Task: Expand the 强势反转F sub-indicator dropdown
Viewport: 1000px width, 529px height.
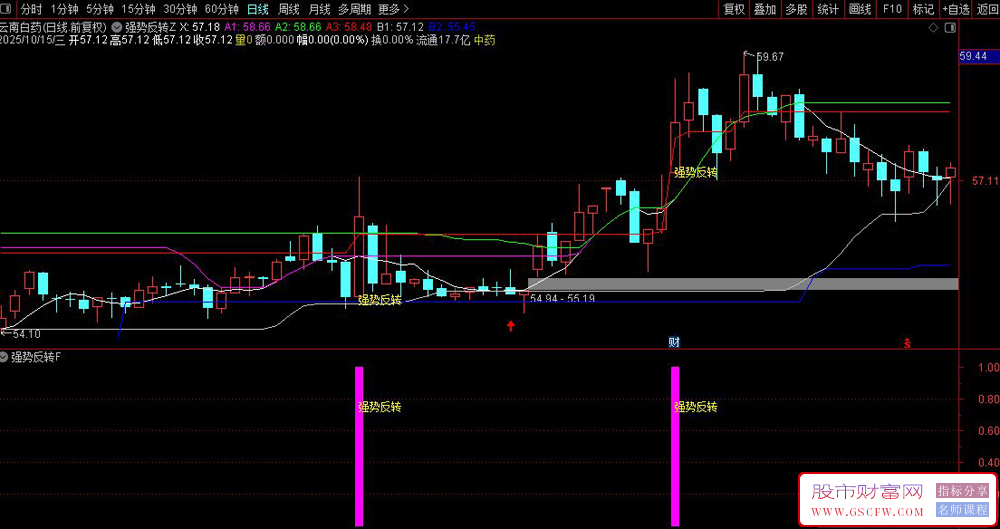Action: (5, 357)
